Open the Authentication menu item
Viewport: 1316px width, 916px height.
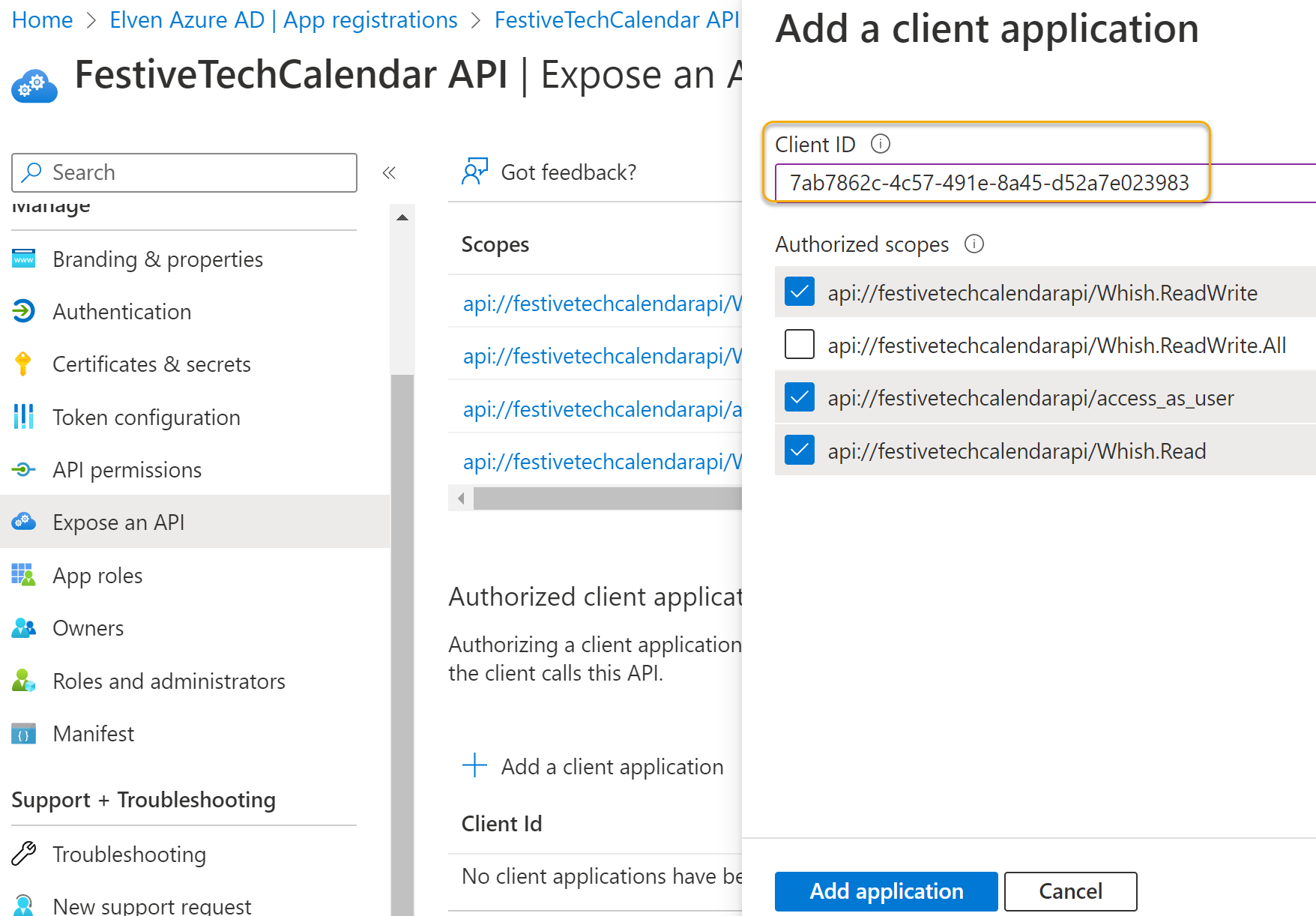point(195,312)
